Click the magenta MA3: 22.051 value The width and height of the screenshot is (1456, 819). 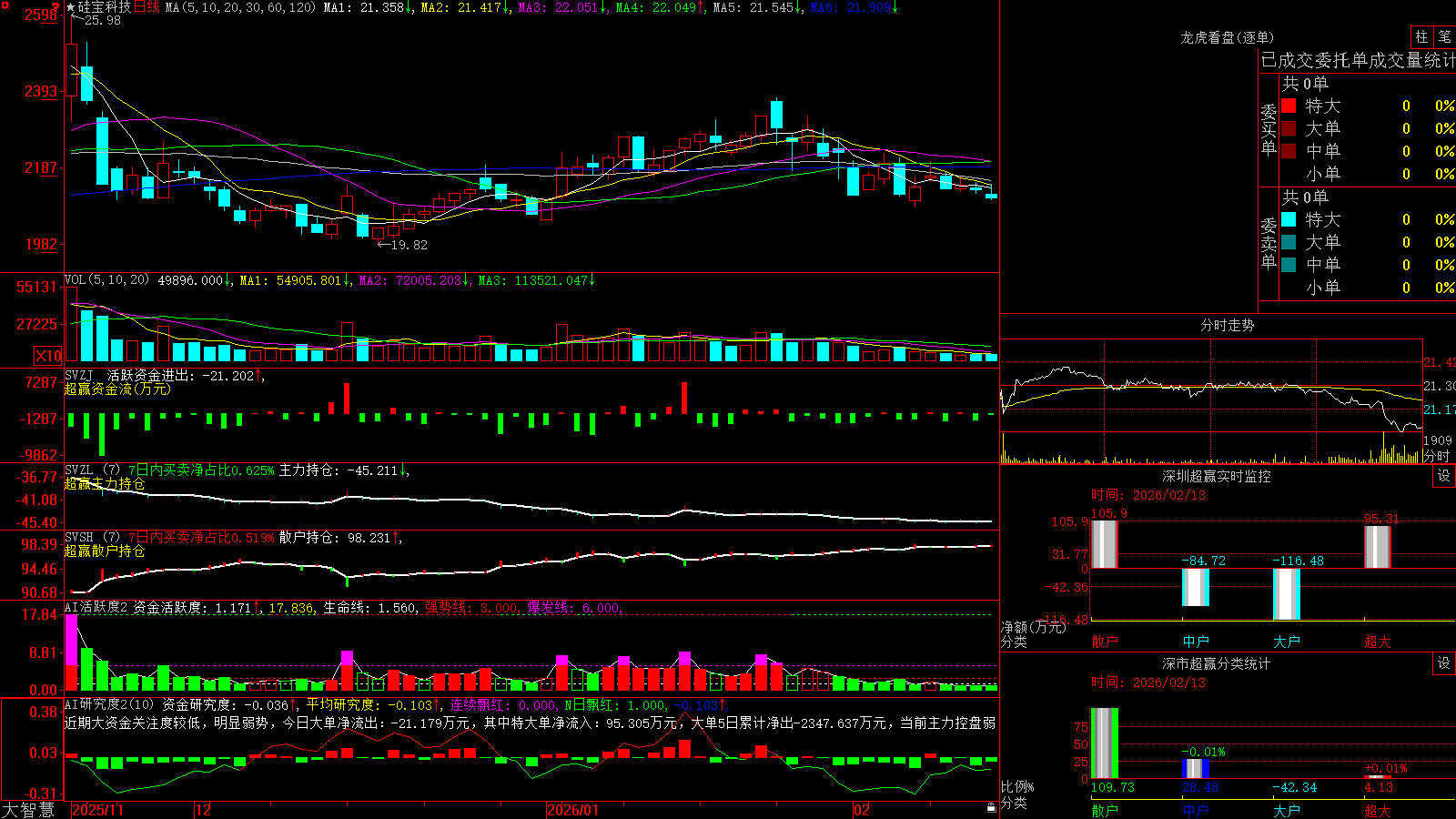pos(563,7)
